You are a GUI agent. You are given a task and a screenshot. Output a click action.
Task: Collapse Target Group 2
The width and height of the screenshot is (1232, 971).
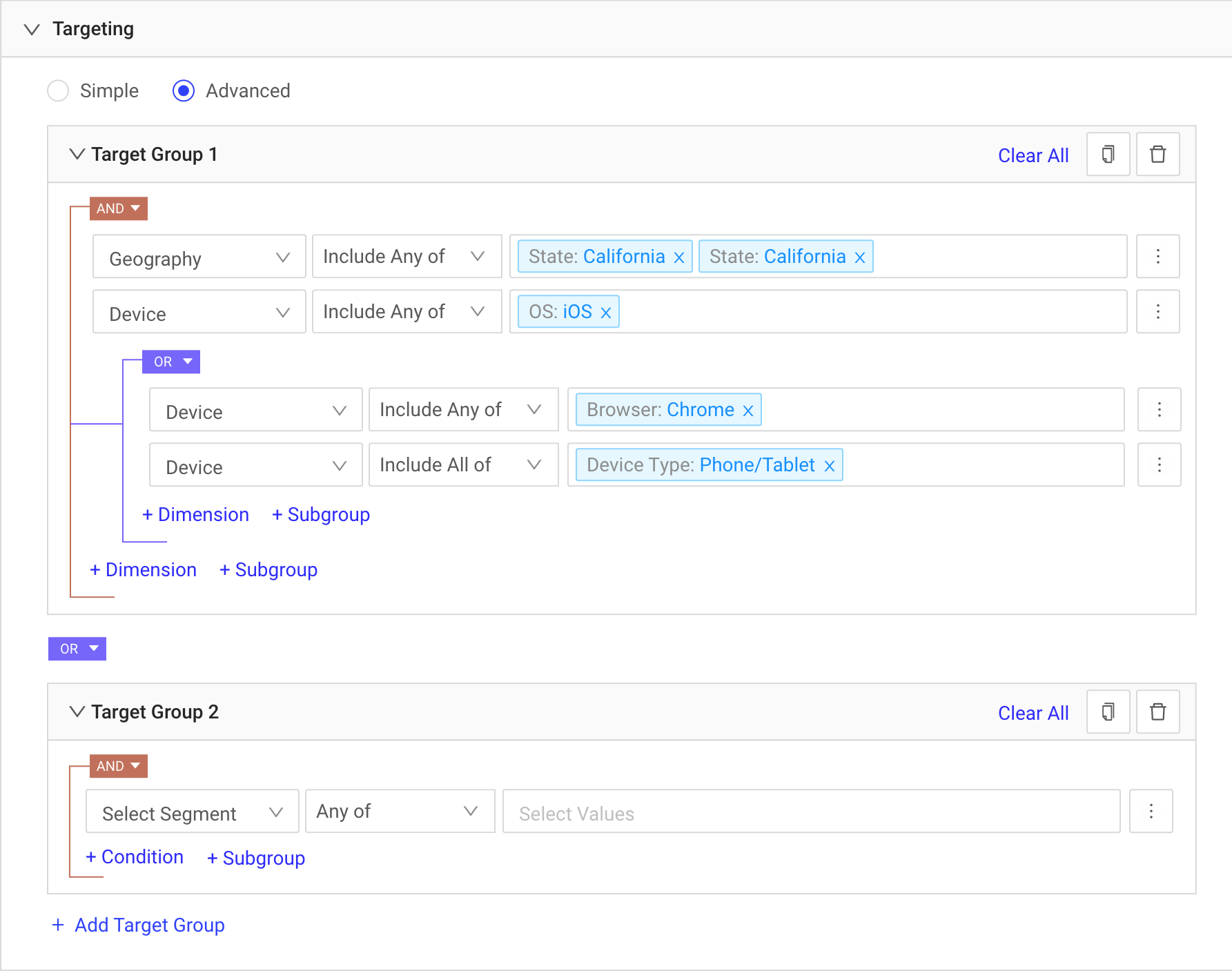click(x=77, y=712)
